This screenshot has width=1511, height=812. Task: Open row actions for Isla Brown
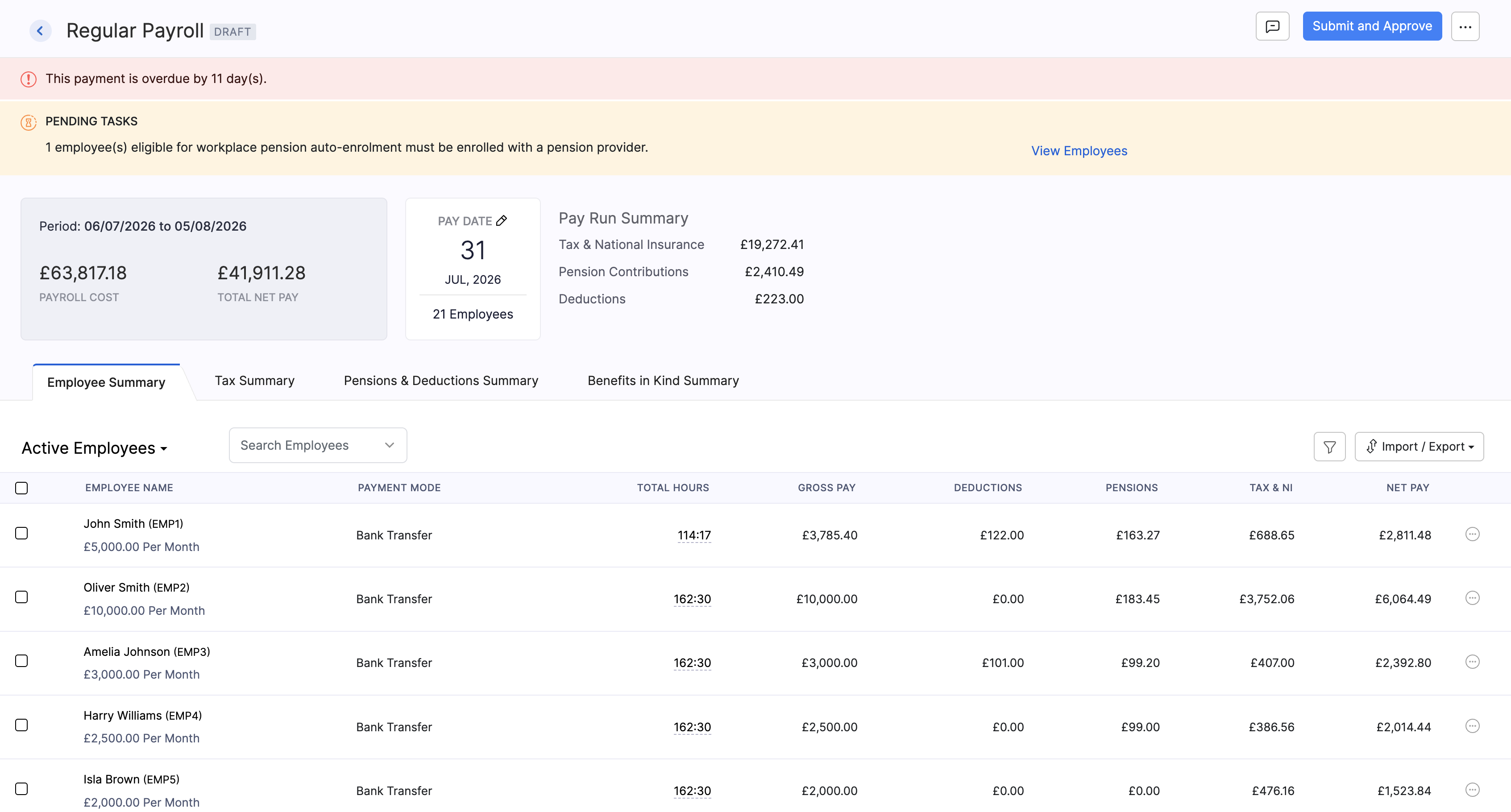1472,790
